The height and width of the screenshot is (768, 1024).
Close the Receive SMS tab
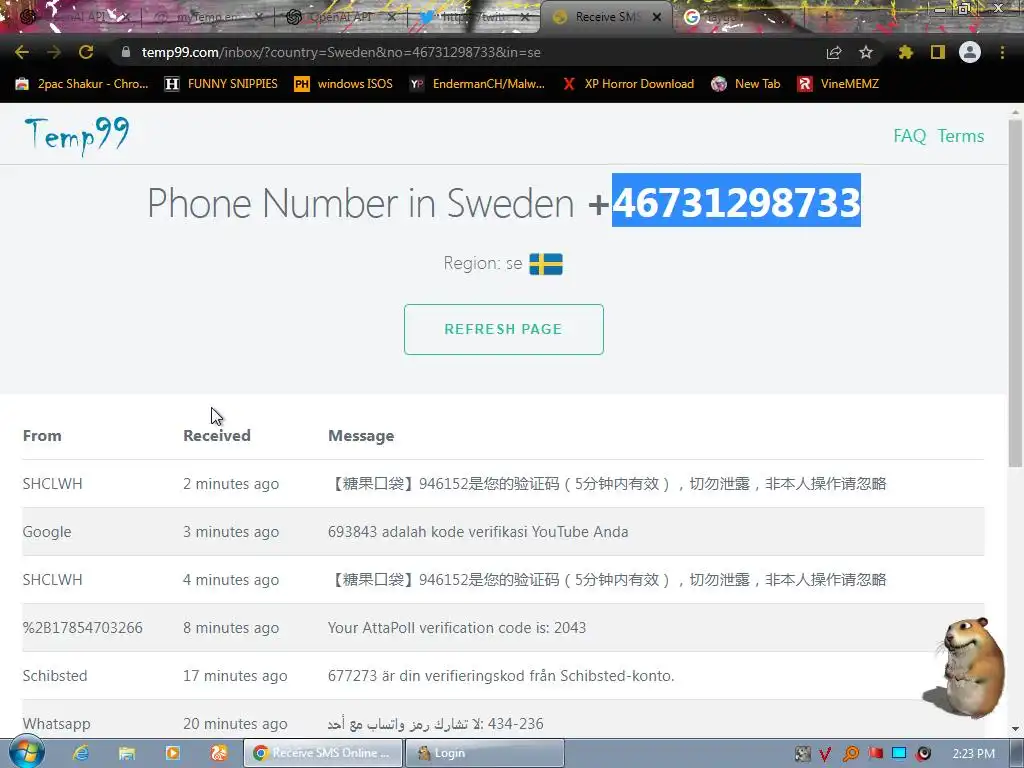657,18
